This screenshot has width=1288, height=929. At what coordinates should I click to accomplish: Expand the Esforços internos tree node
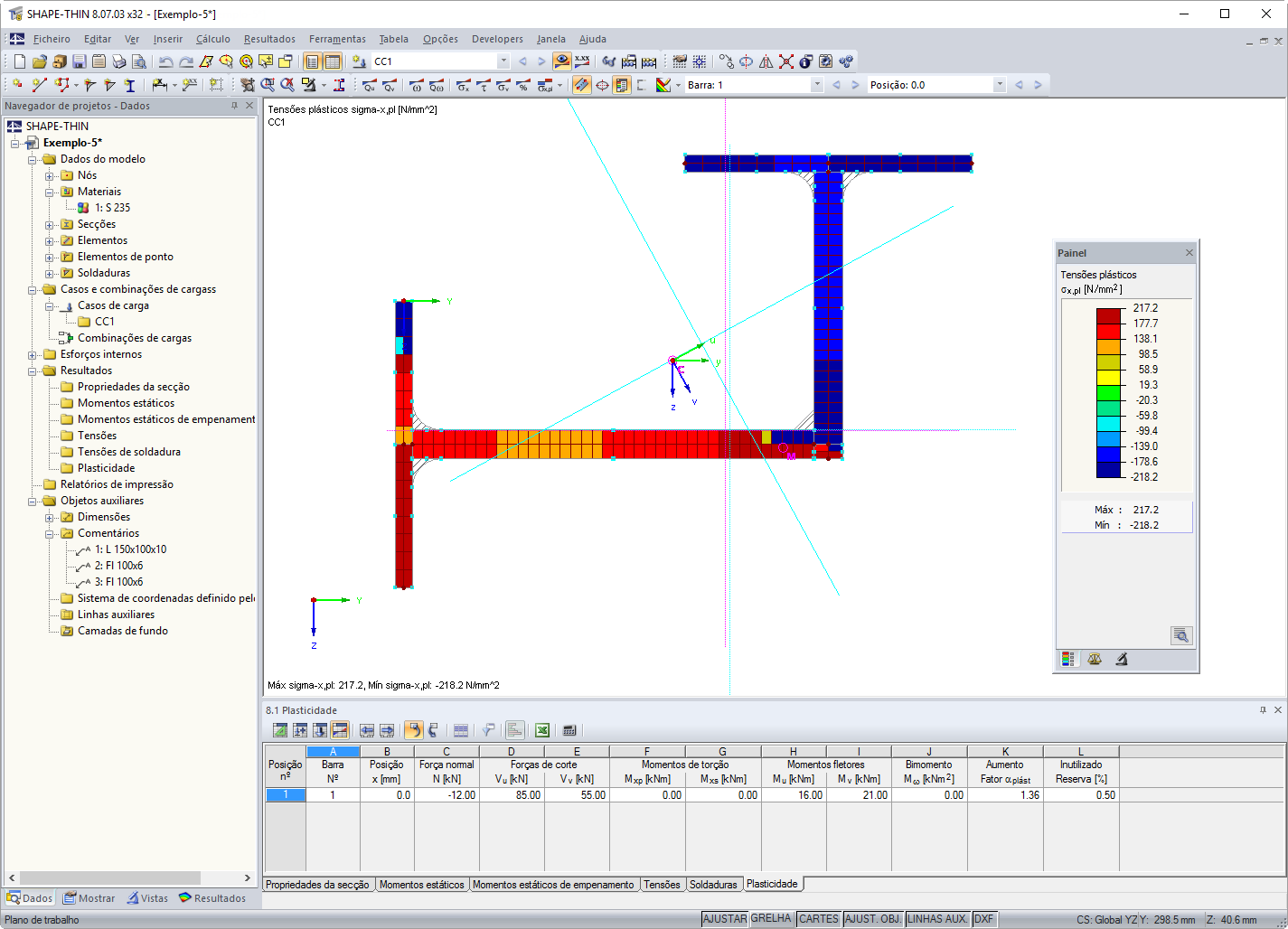coord(32,354)
